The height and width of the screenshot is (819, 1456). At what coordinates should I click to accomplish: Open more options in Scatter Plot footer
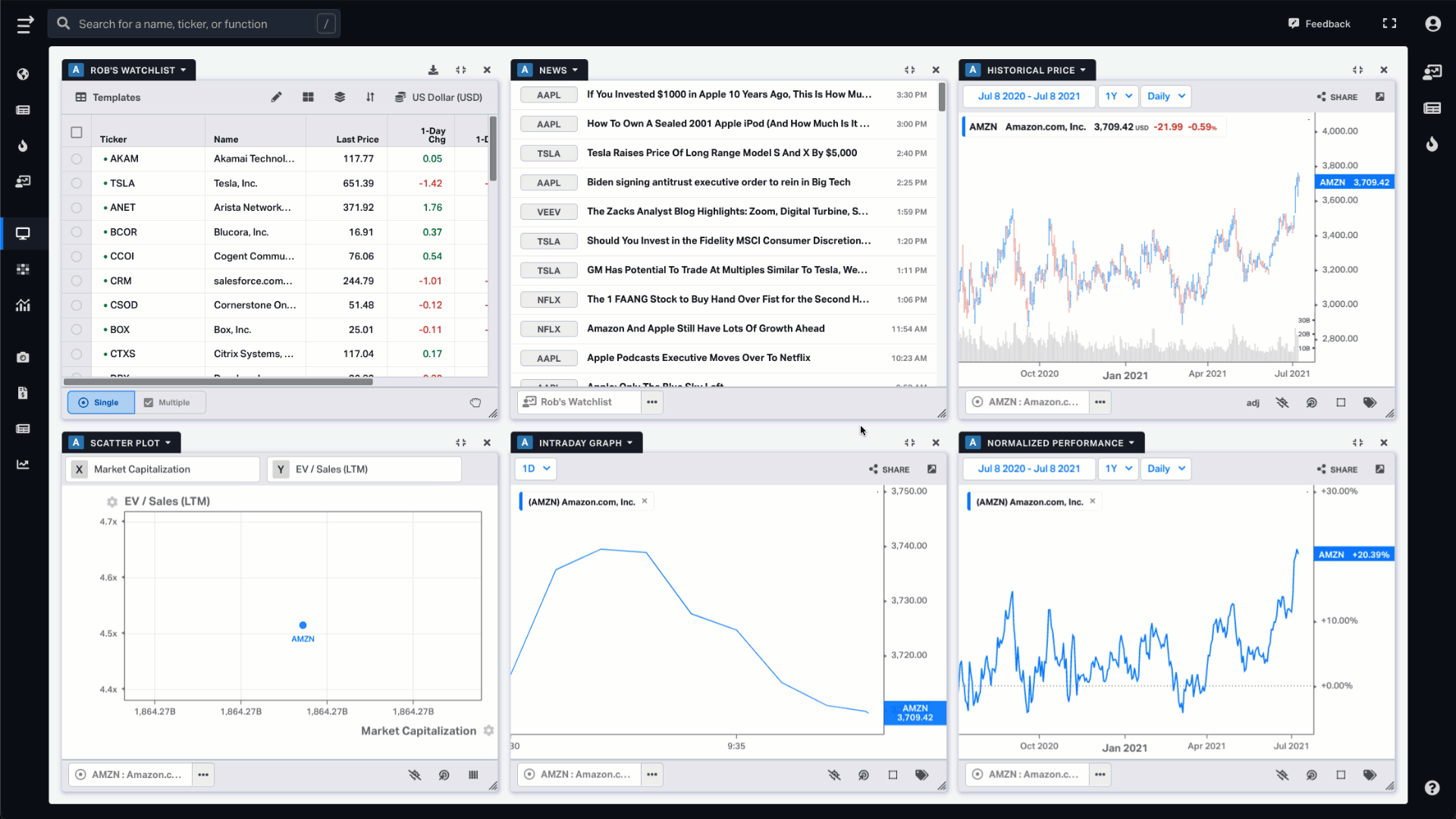click(x=203, y=775)
